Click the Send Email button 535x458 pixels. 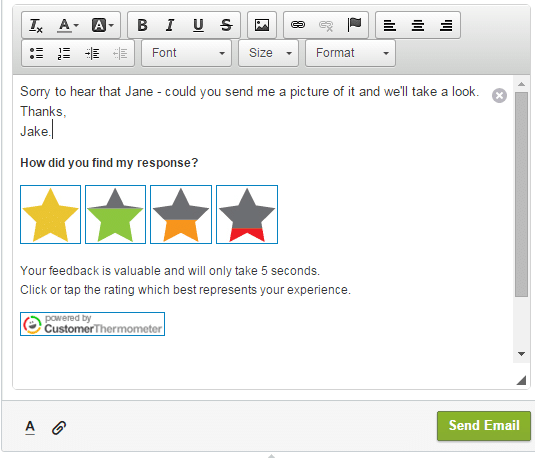coord(484,426)
